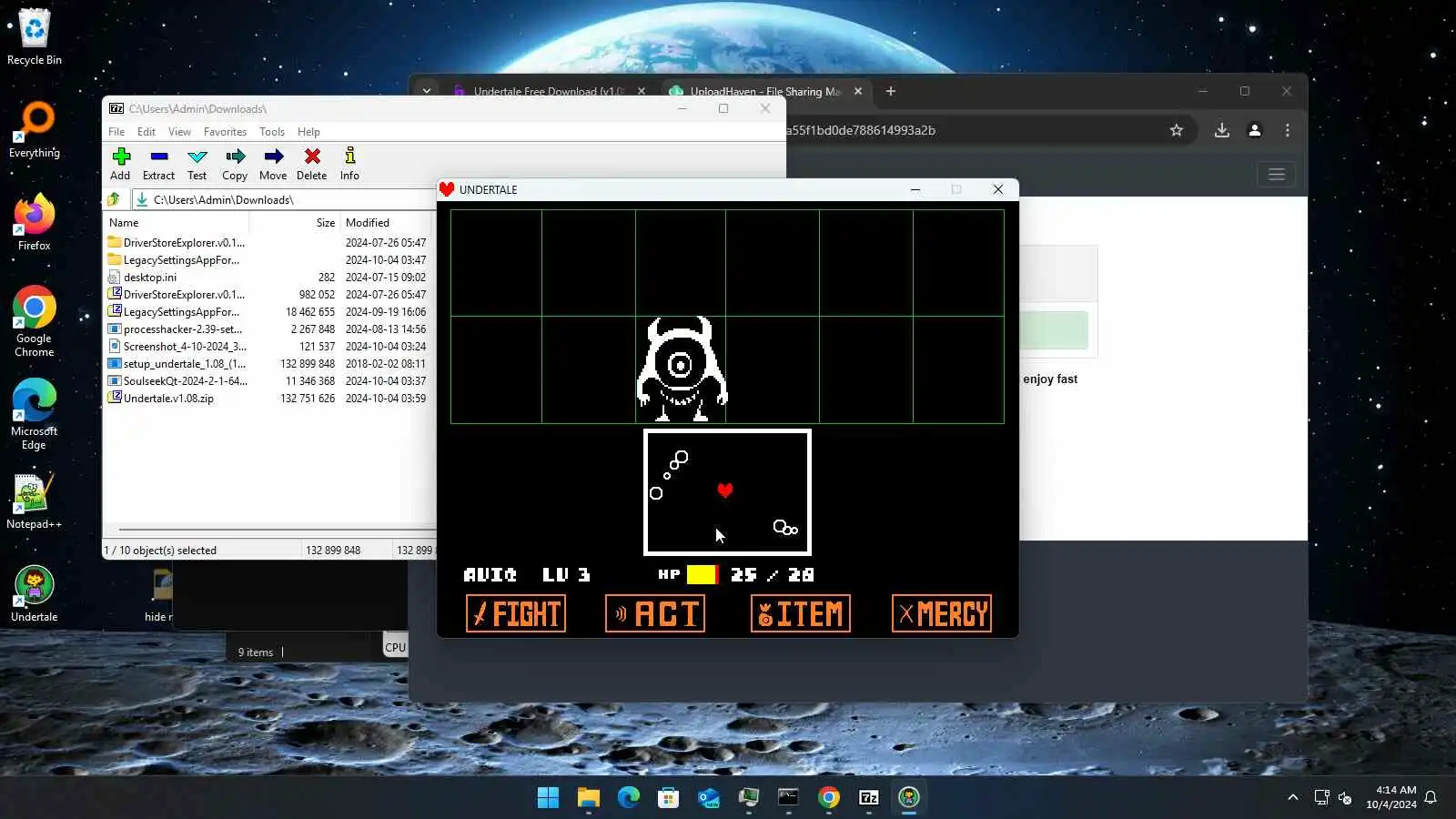Open a new Chrome tab

coord(891,91)
